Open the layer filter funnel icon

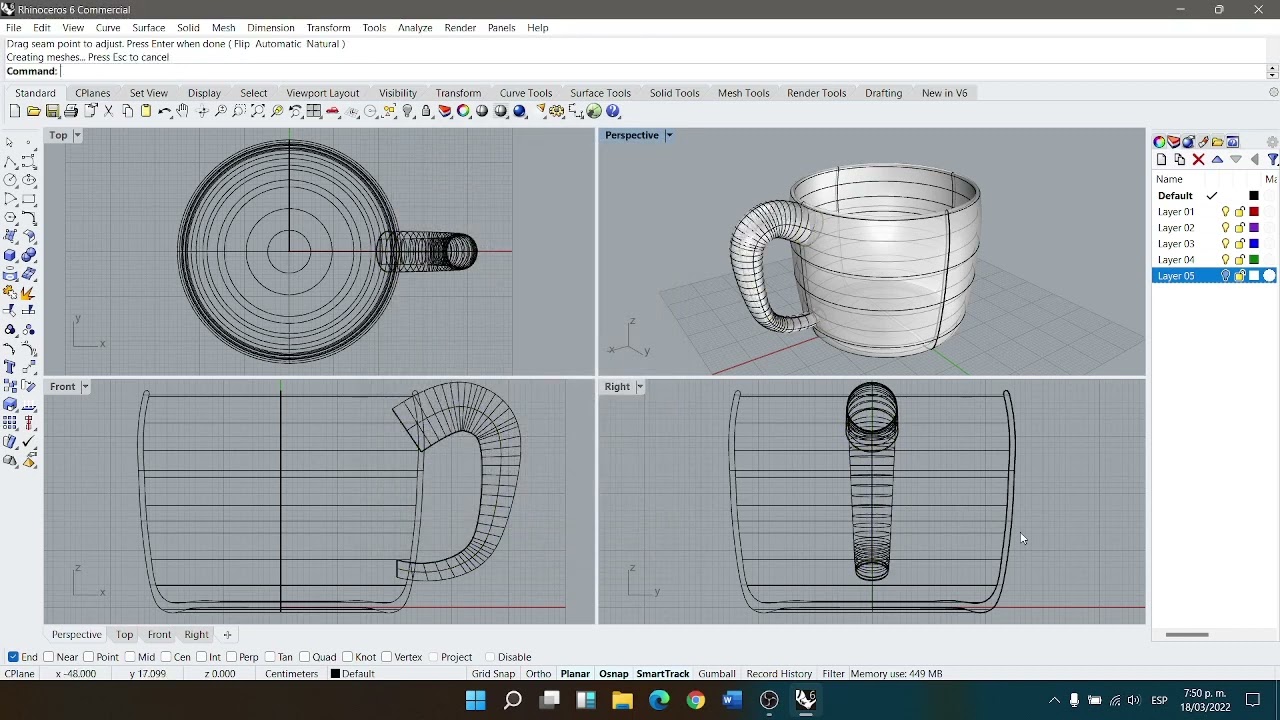tap(1272, 160)
